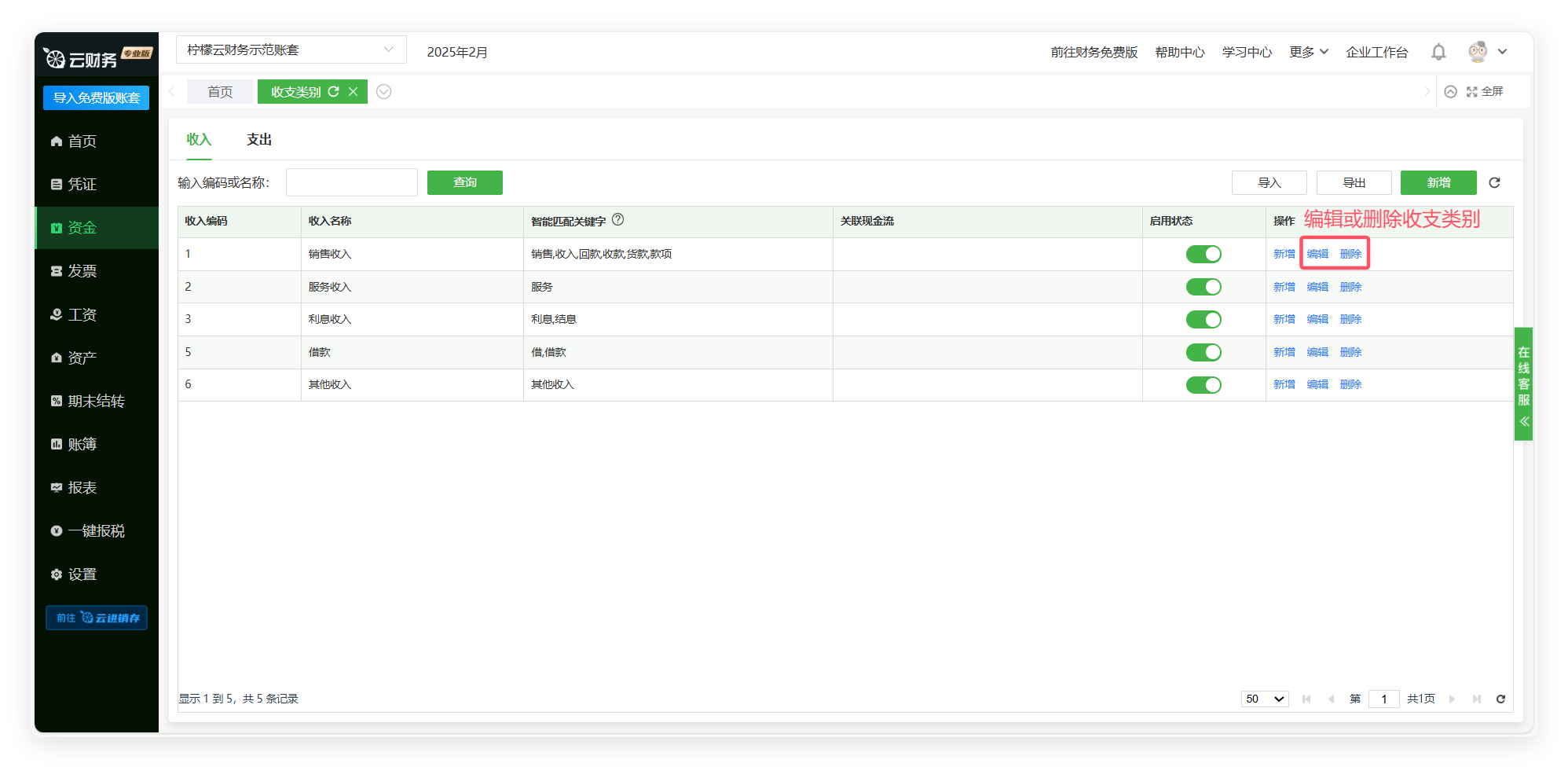Click the help icon beside 智能匹配关键字

[x=618, y=220]
